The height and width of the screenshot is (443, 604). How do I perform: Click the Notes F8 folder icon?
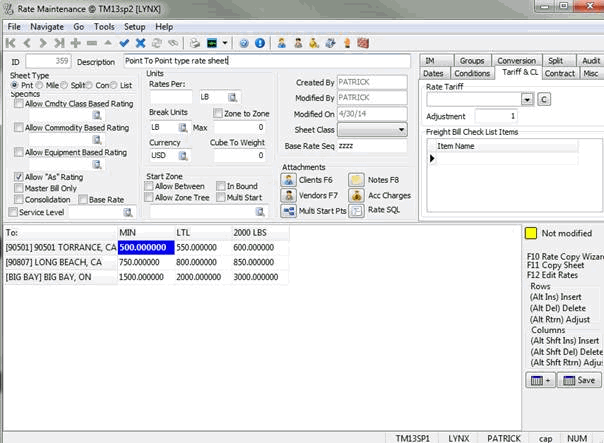[x=356, y=180]
